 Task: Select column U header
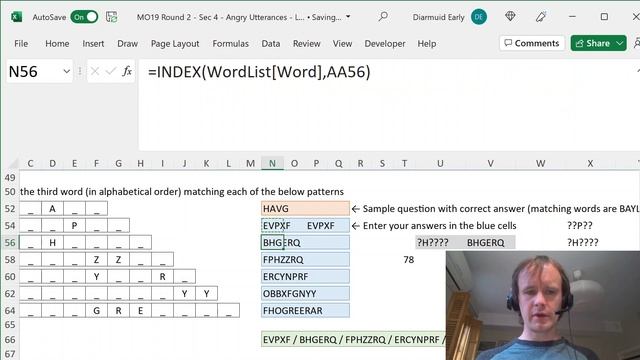(x=440, y=164)
